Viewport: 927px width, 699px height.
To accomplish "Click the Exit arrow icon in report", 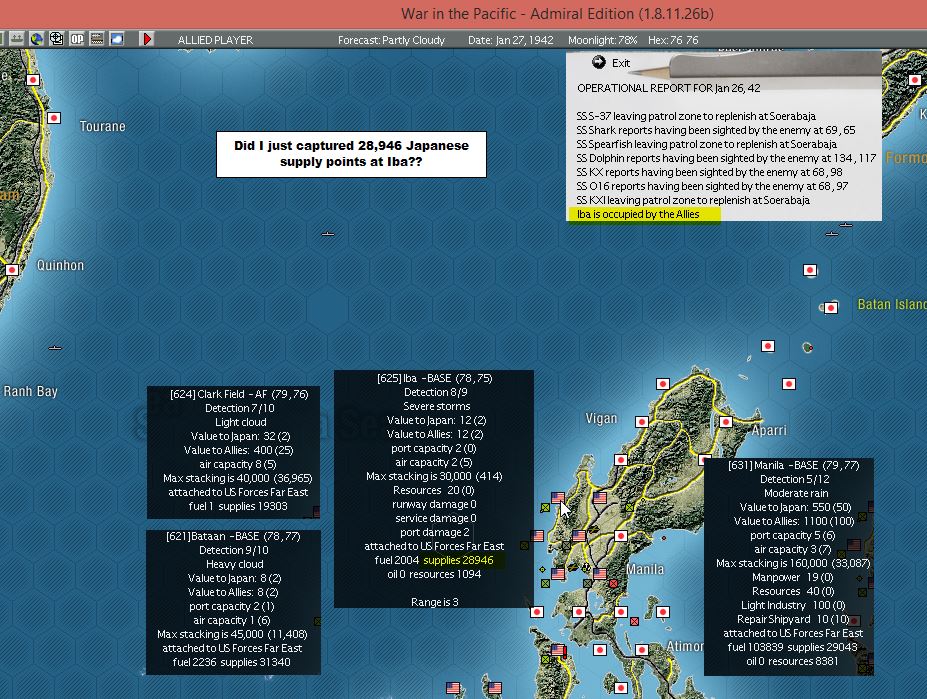I will pyautogui.click(x=598, y=62).
